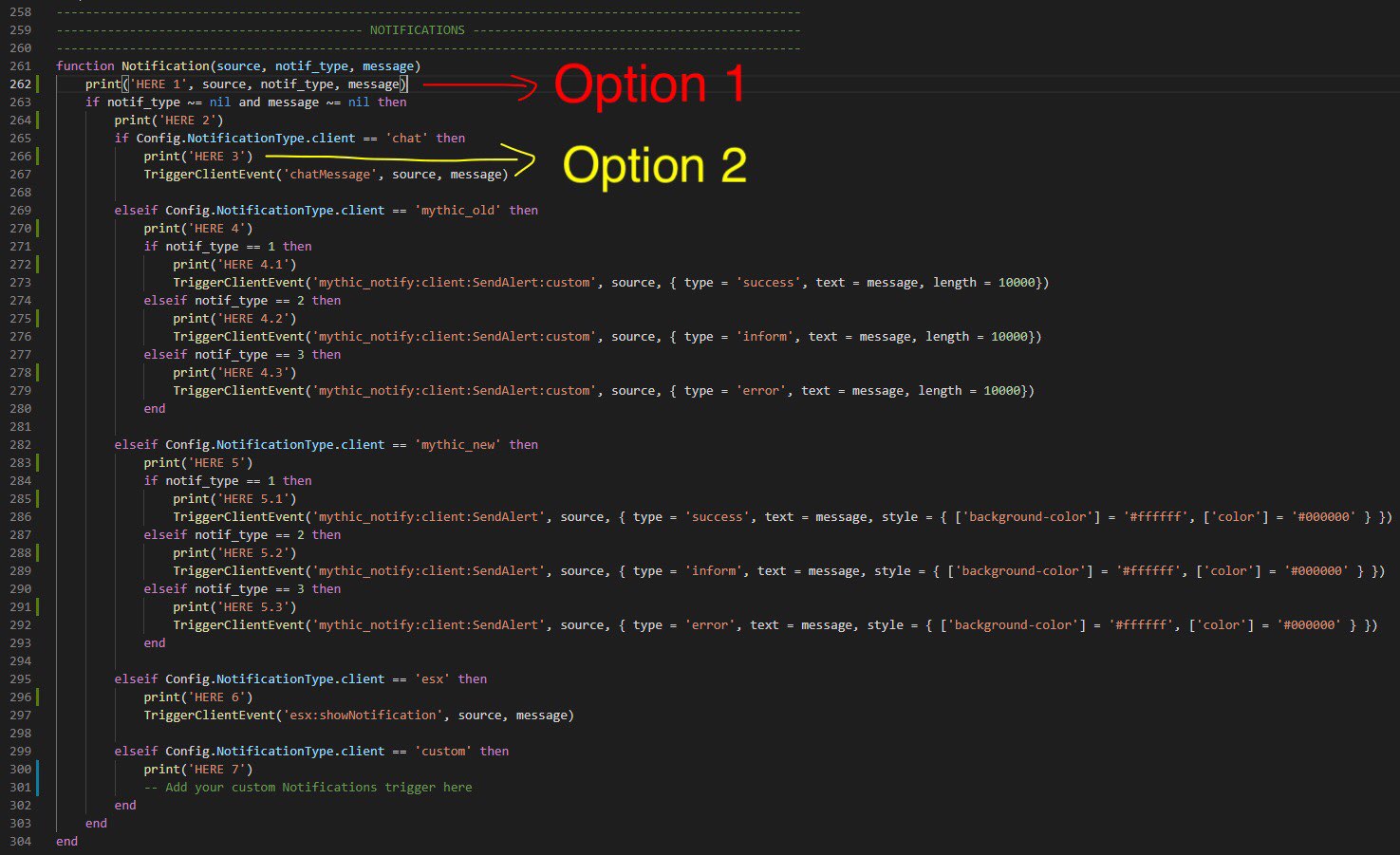Click 'end' keyword on line 293
The image size is (1400, 855).
pyautogui.click(x=155, y=642)
